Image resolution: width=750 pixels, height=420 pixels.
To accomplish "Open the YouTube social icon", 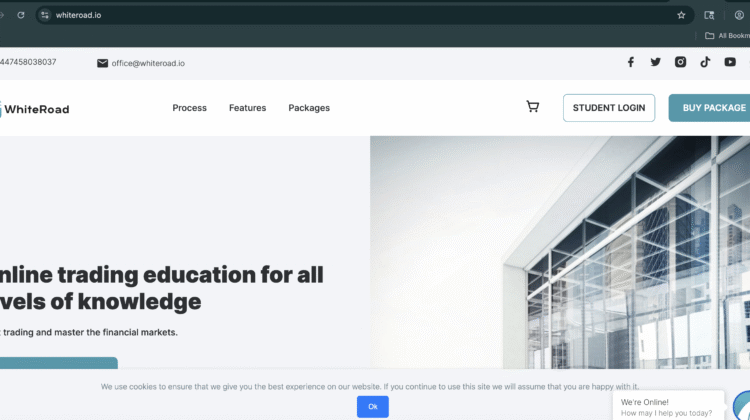I will point(730,62).
